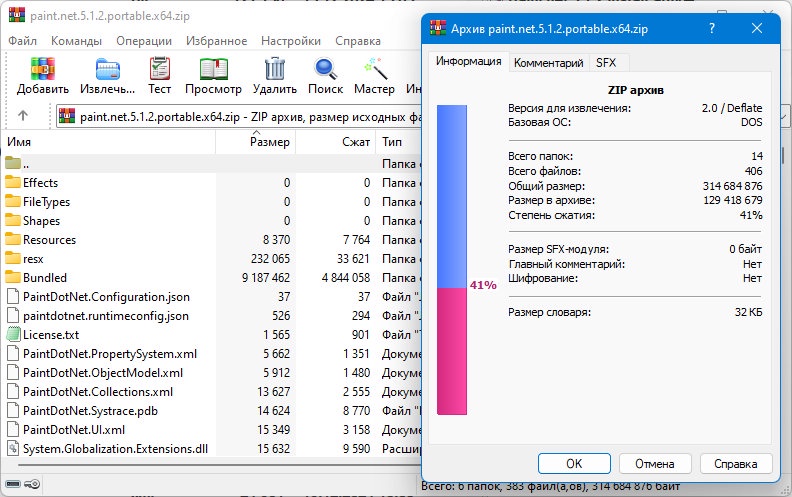
Task: Click Версия для извлечения value 2.0 / Deflate
Action: (x=732, y=108)
